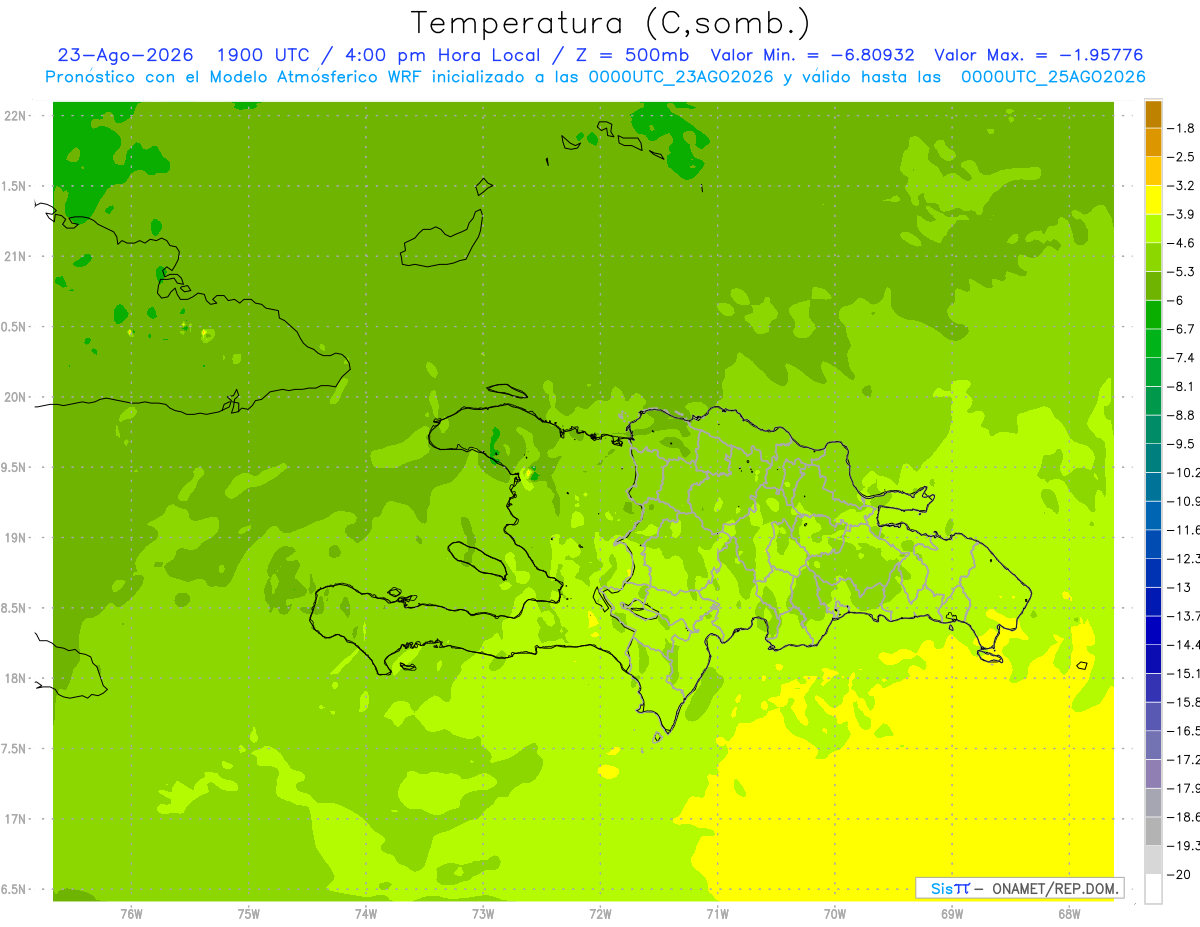This screenshot has height=927, width=1200.
Task: Click the 18N latitude axis label
Action: click(15, 678)
